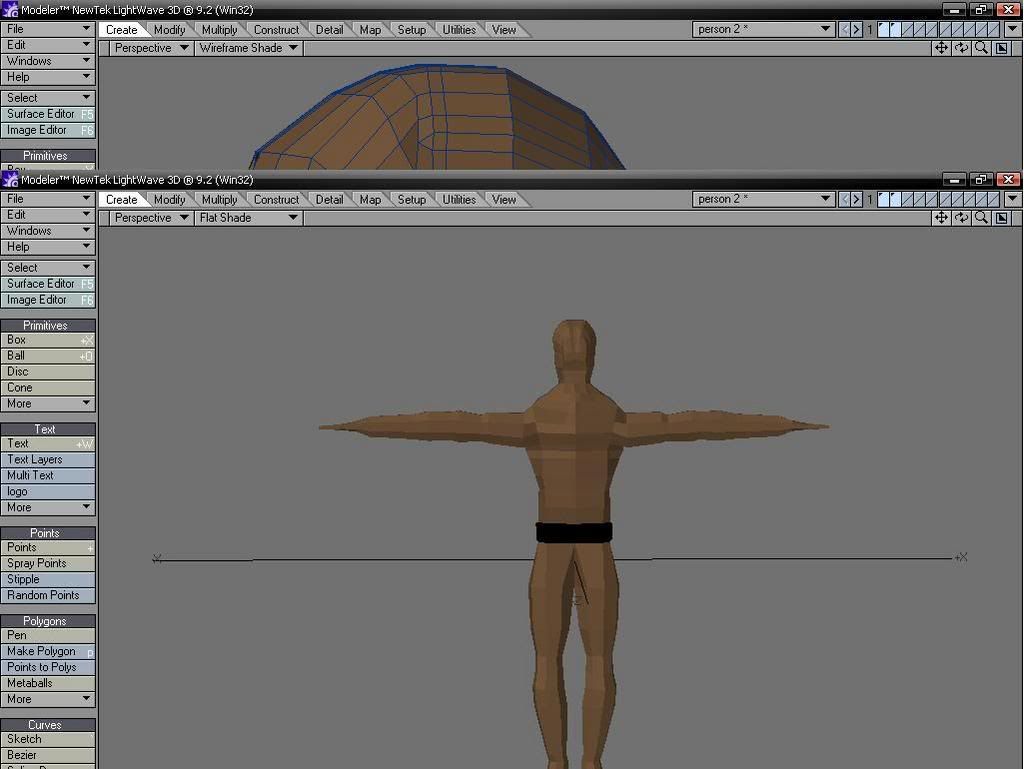Open the Windows menu in lower window
The width and height of the screenshot is (1024, 769).
pyautogui.click(x=48, y=230)
